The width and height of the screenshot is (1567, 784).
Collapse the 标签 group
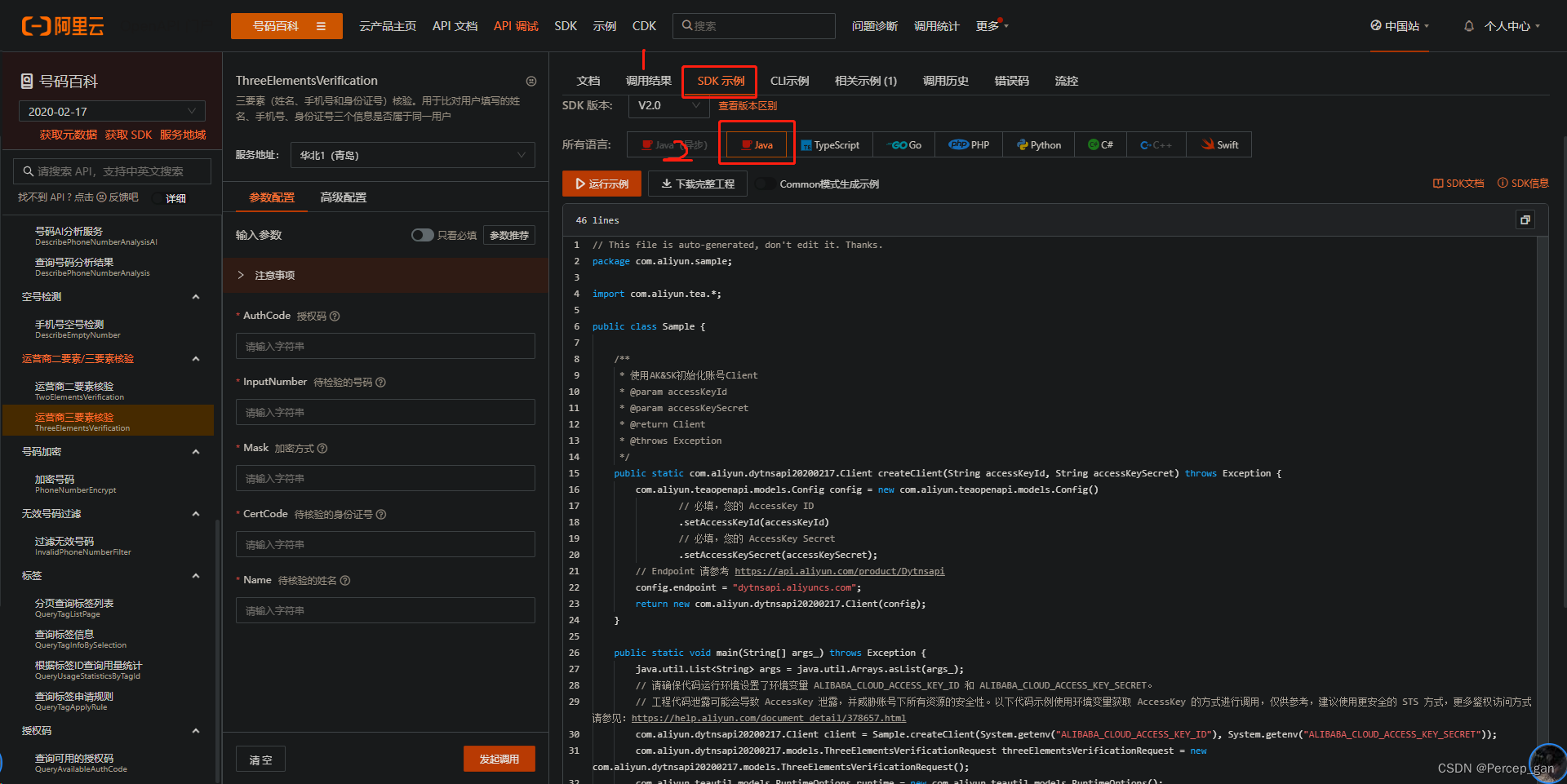(x=196, y=576)
